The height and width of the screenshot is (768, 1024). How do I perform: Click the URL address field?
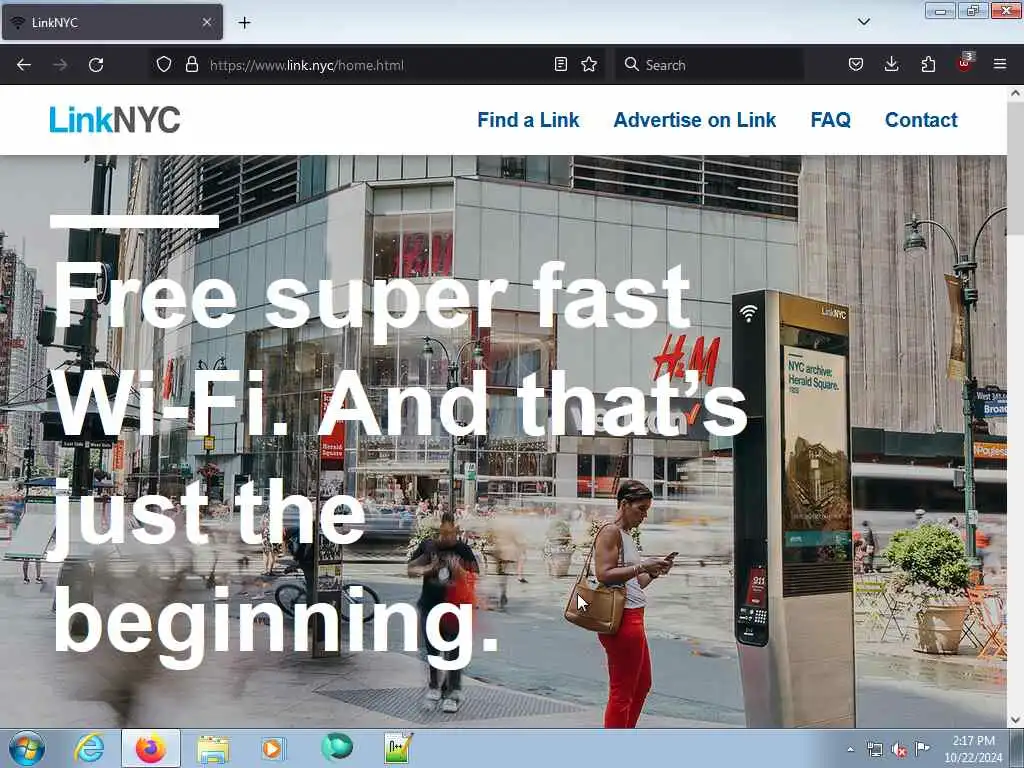click(376, 65)
